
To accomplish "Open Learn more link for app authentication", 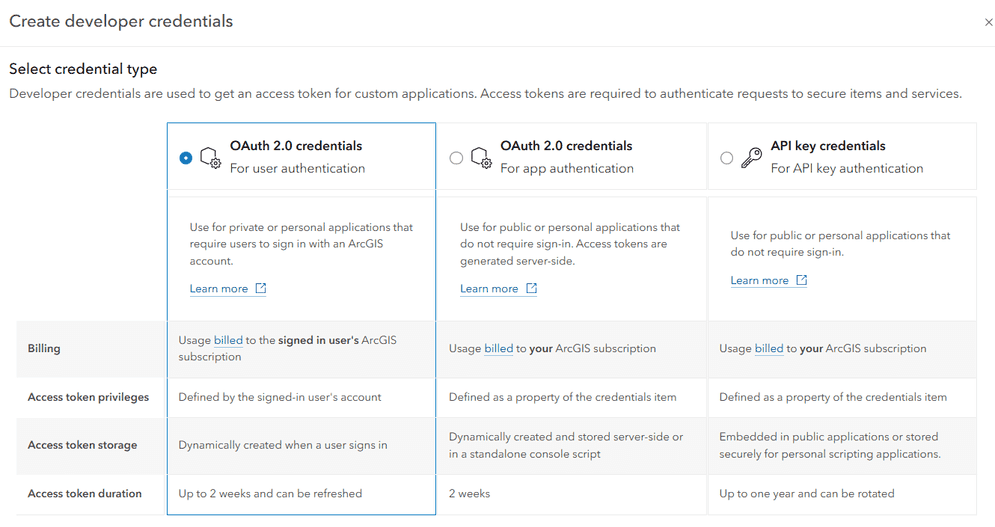I will [489, 288].
